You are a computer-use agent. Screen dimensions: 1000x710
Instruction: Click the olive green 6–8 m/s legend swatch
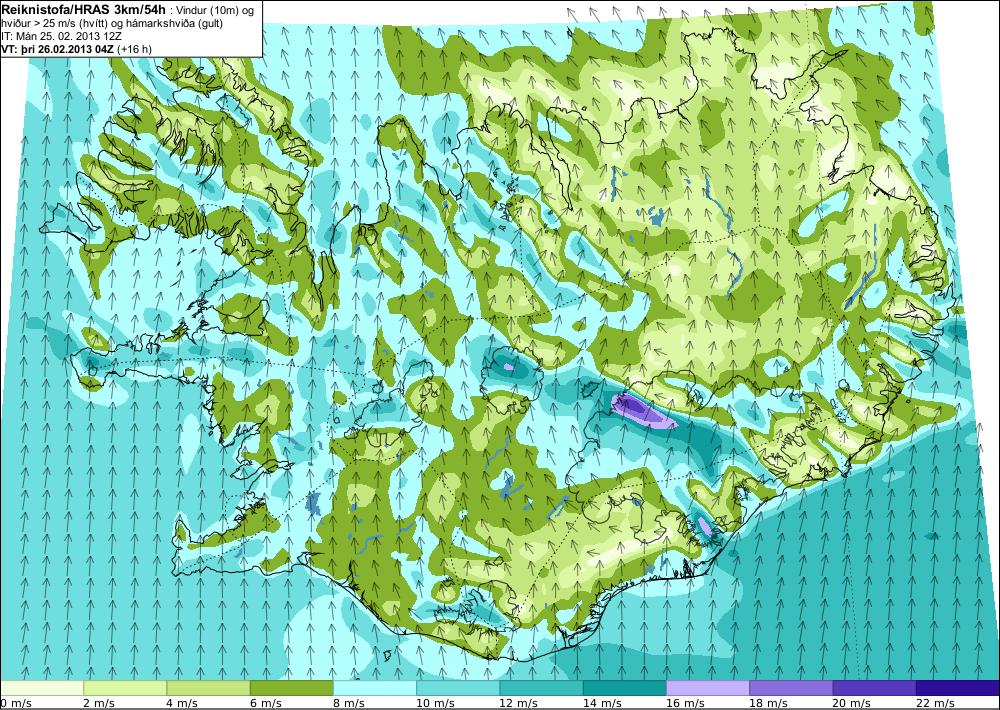291,688
